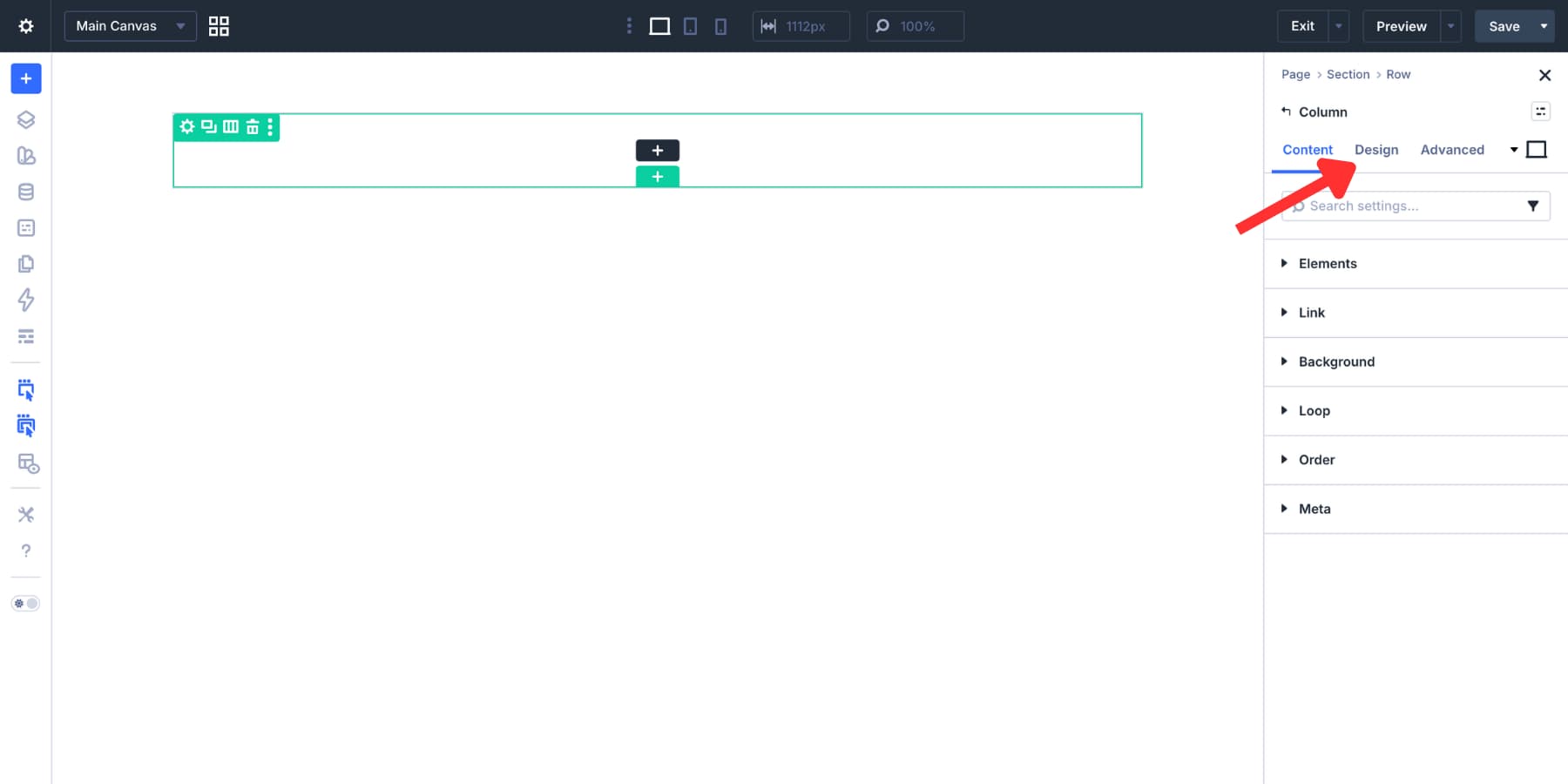Open column settings gear on canvas toolbar
This screenshot has height=784, width=1568.
187,127
